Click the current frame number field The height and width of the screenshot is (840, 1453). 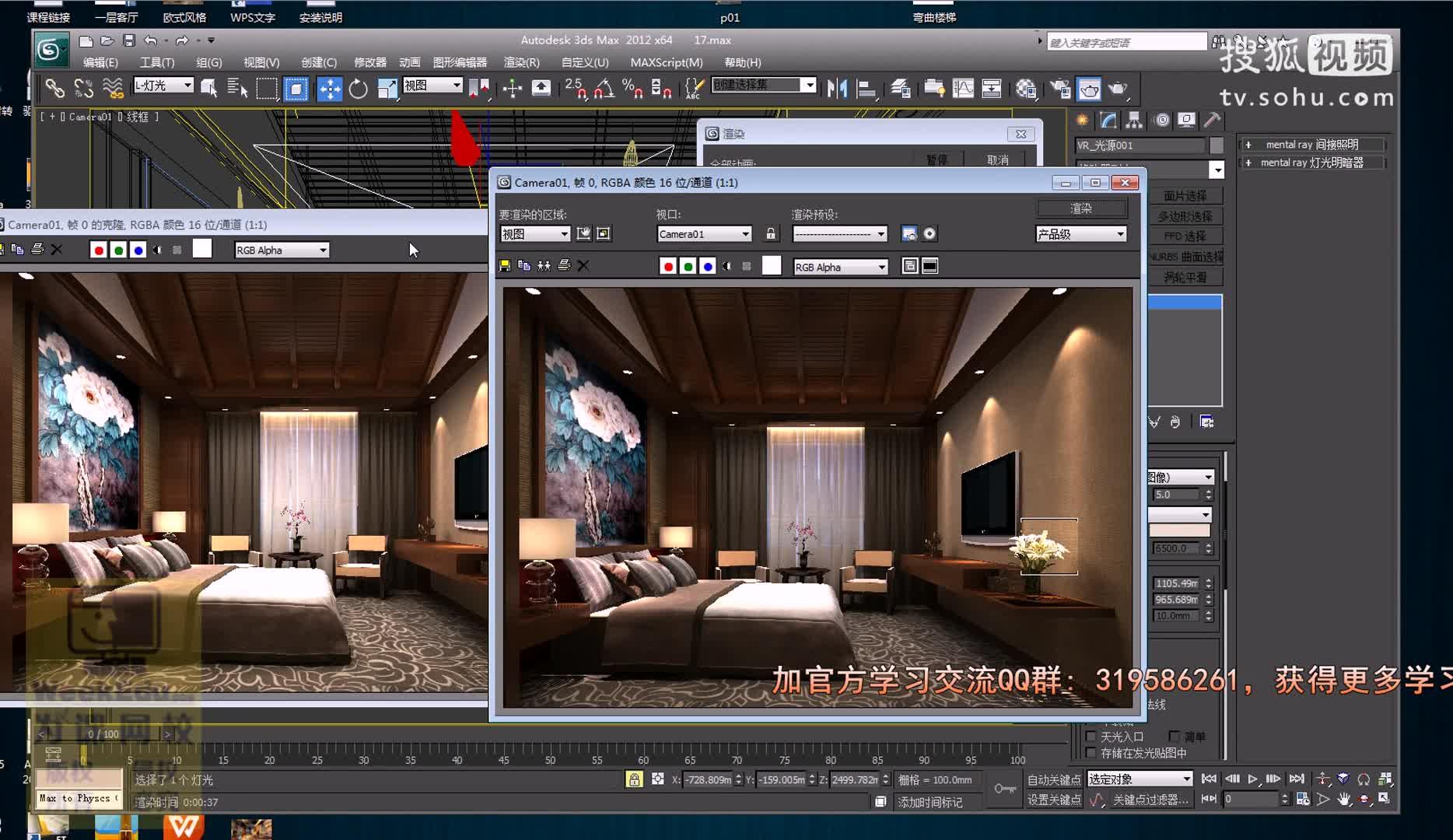pos(1252,799)
